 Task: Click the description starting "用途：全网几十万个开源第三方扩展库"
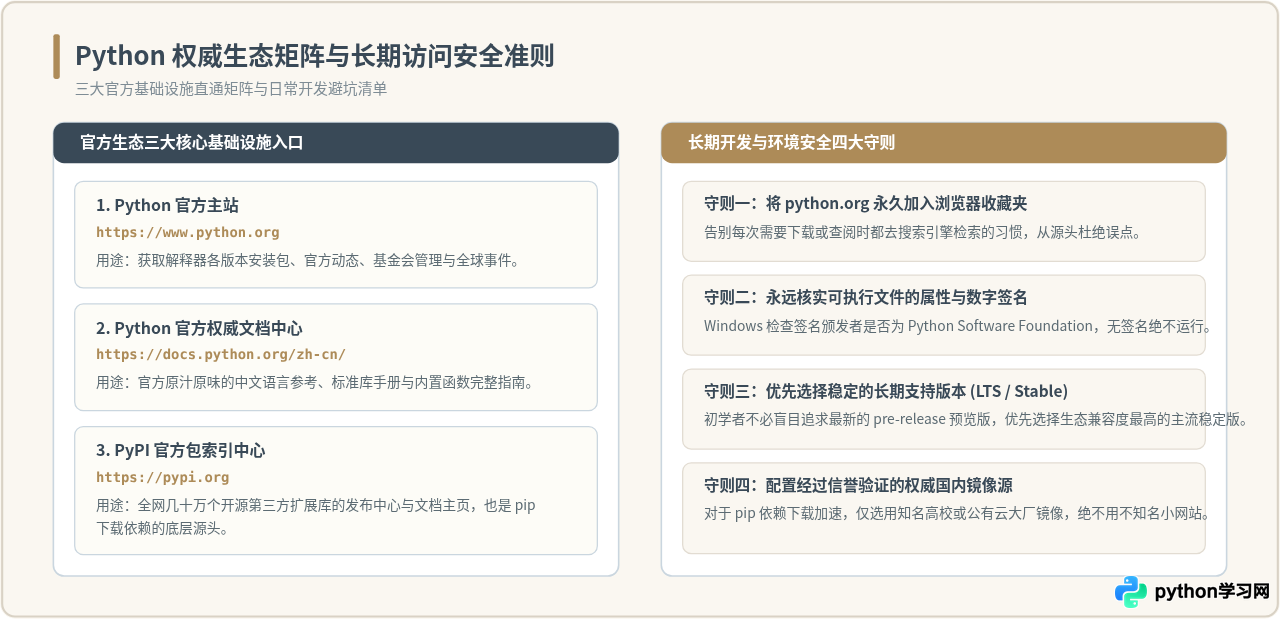(316, 517)
